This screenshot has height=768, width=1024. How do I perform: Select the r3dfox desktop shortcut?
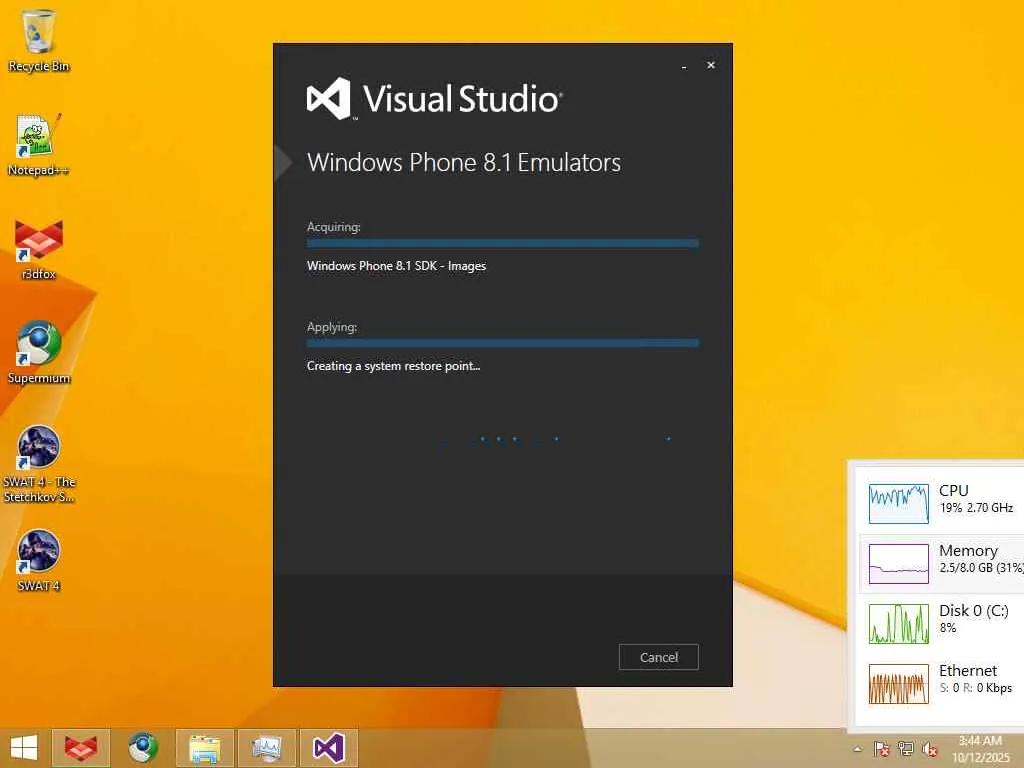click(39, 249)
